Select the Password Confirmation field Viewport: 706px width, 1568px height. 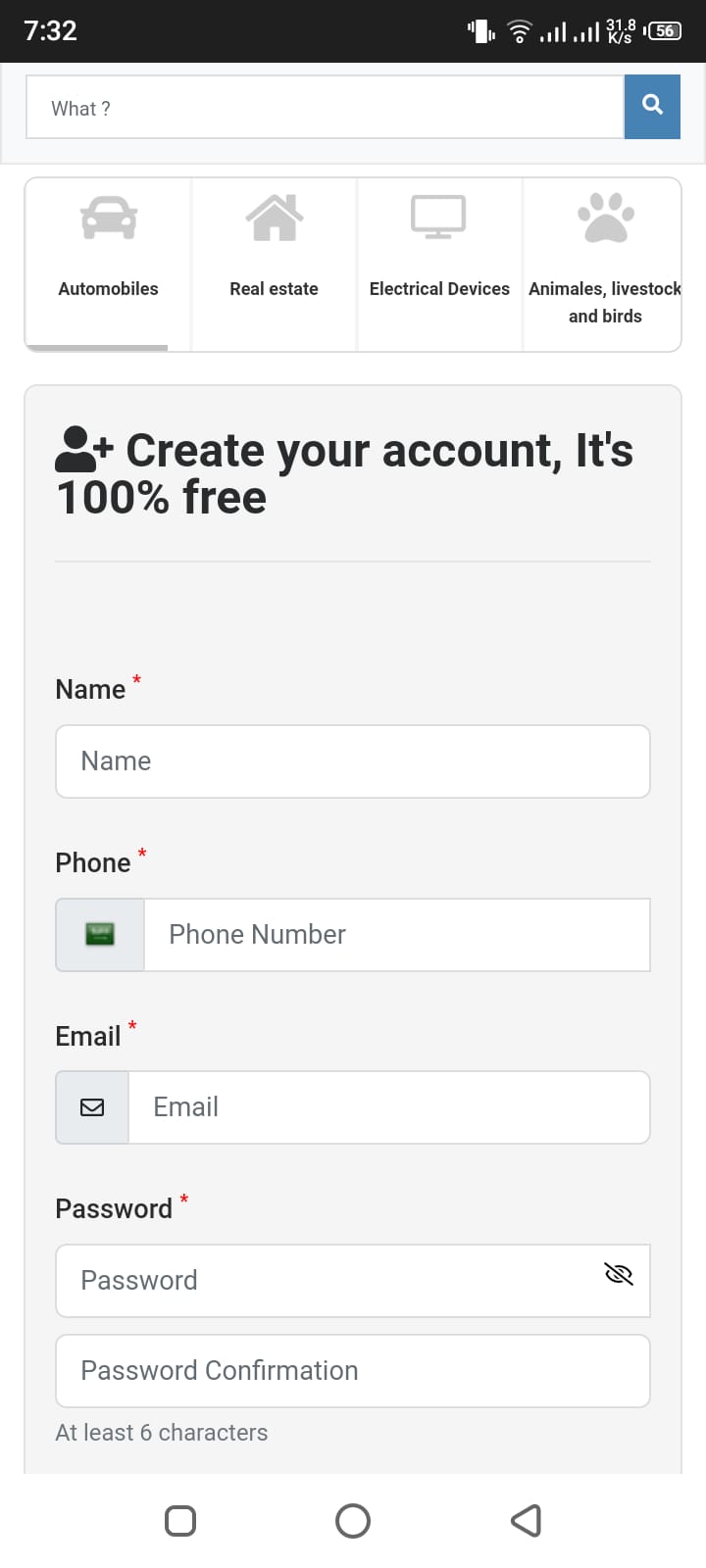click(353, 1371)
